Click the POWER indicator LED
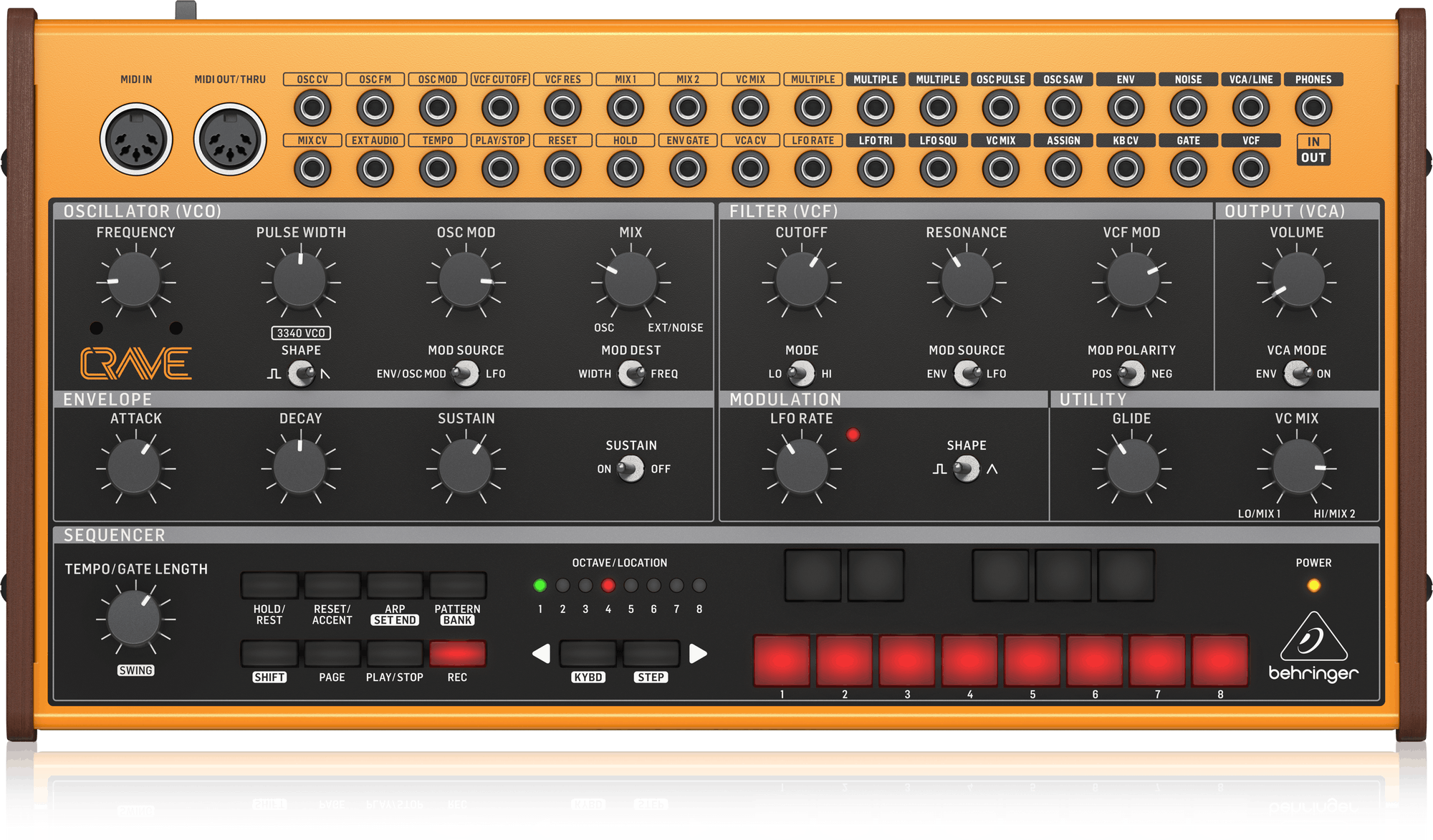This screenshot has width=1433, height=840. 1313,585
